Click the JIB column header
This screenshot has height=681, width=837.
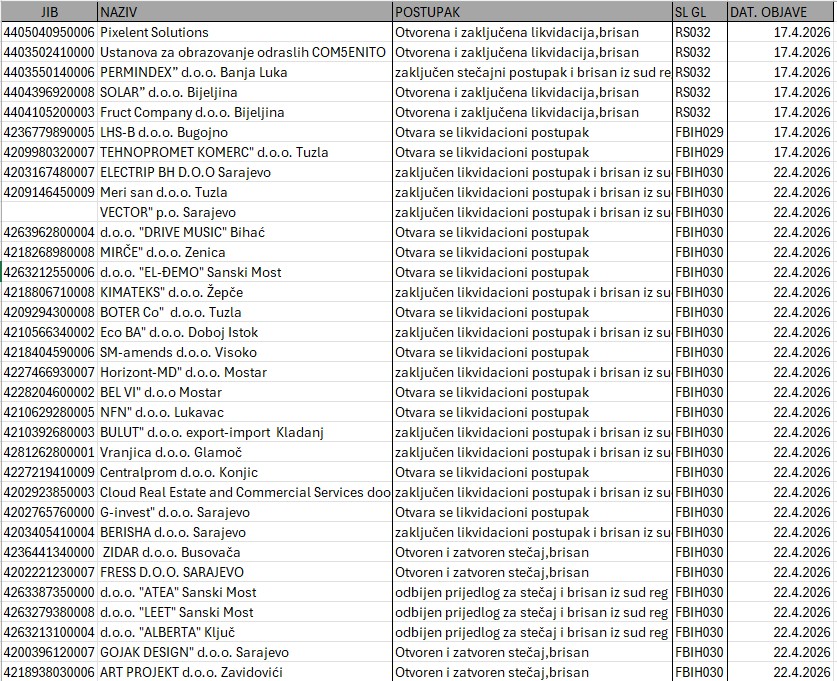tap(49, 12)
